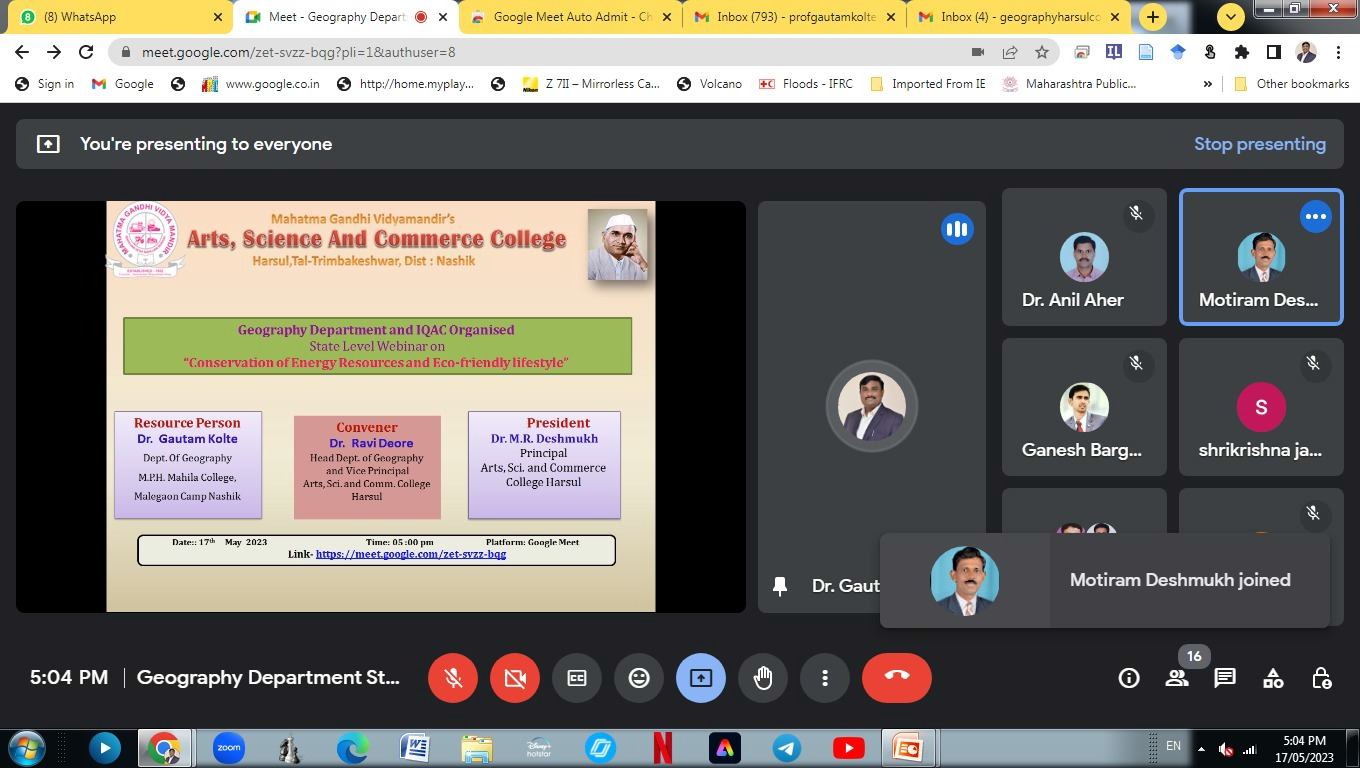Open the Windows Start menu
The width and height of the screenshot is (1360, 768).
click(26, 748)
